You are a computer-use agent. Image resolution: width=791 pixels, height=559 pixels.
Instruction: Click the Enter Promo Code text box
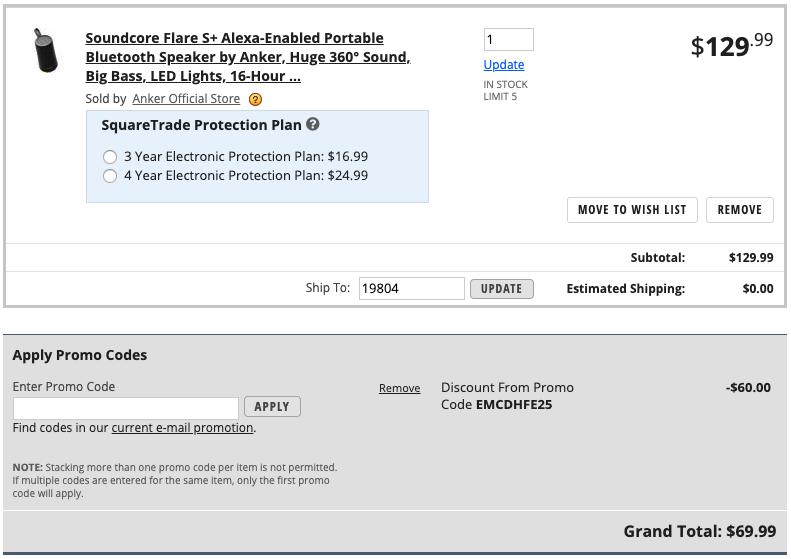(x=126, y=407)
